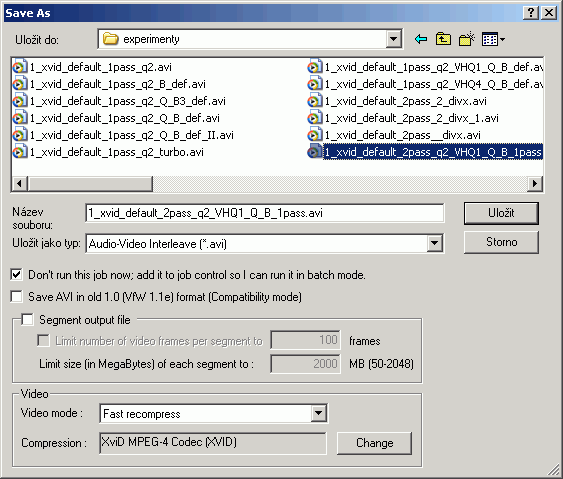Viewport: 563px width, 479px height.
Task: Expand the experimenty folder dropdown
Action: click(394, 39)
